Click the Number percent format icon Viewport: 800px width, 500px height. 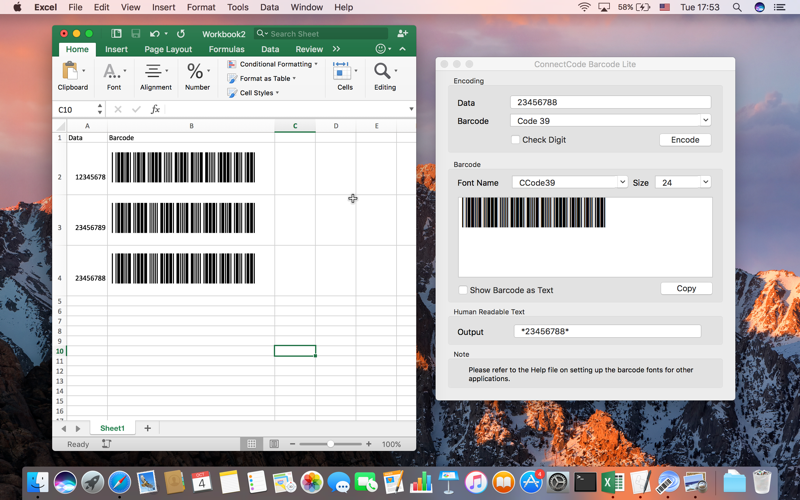tap(195, 71)
